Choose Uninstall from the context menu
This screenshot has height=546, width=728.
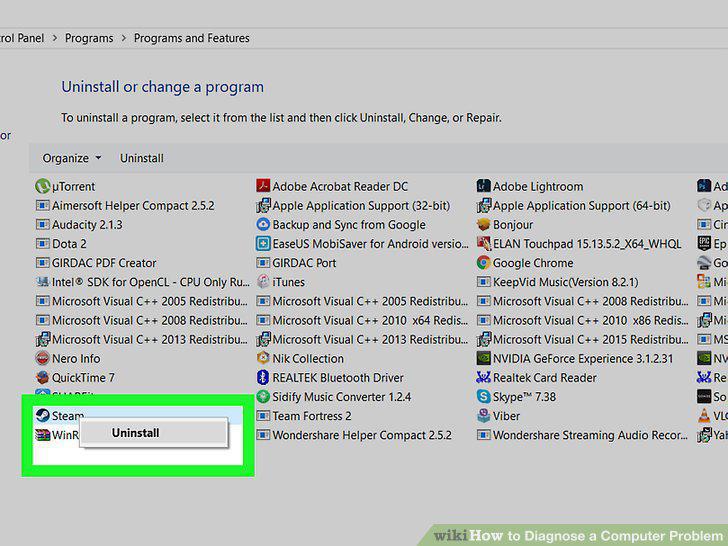pos(153,433)
